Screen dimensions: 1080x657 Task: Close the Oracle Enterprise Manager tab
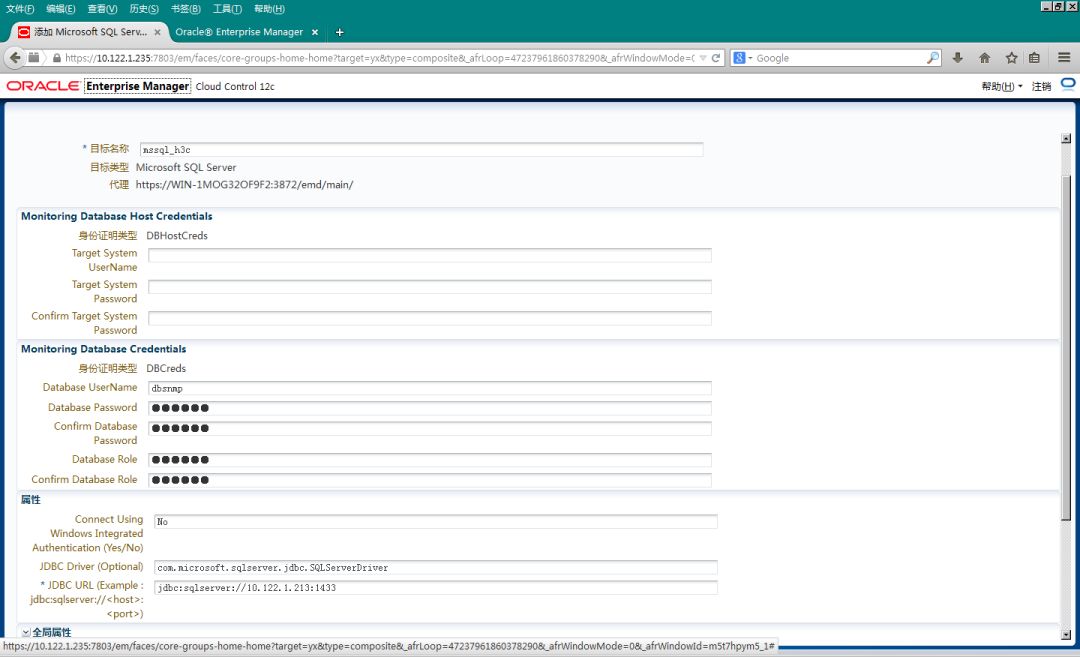pyautogui.click(x=315, y=32)
